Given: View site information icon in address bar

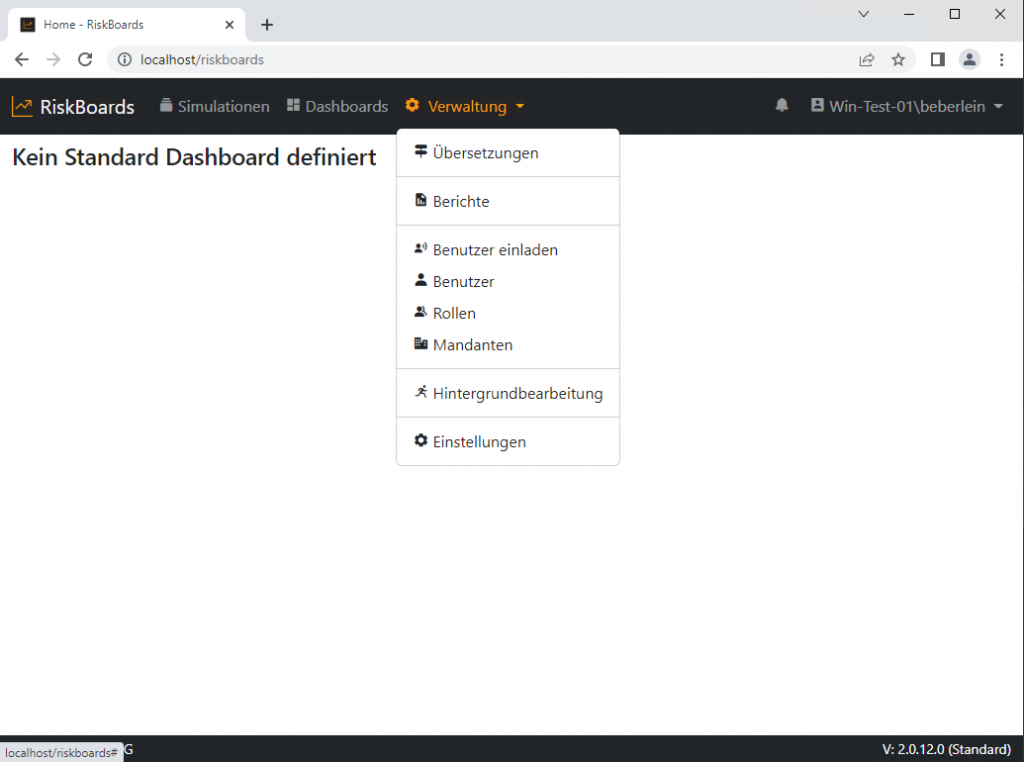Looking at the screenshot, I should click(x=124, y=59).
